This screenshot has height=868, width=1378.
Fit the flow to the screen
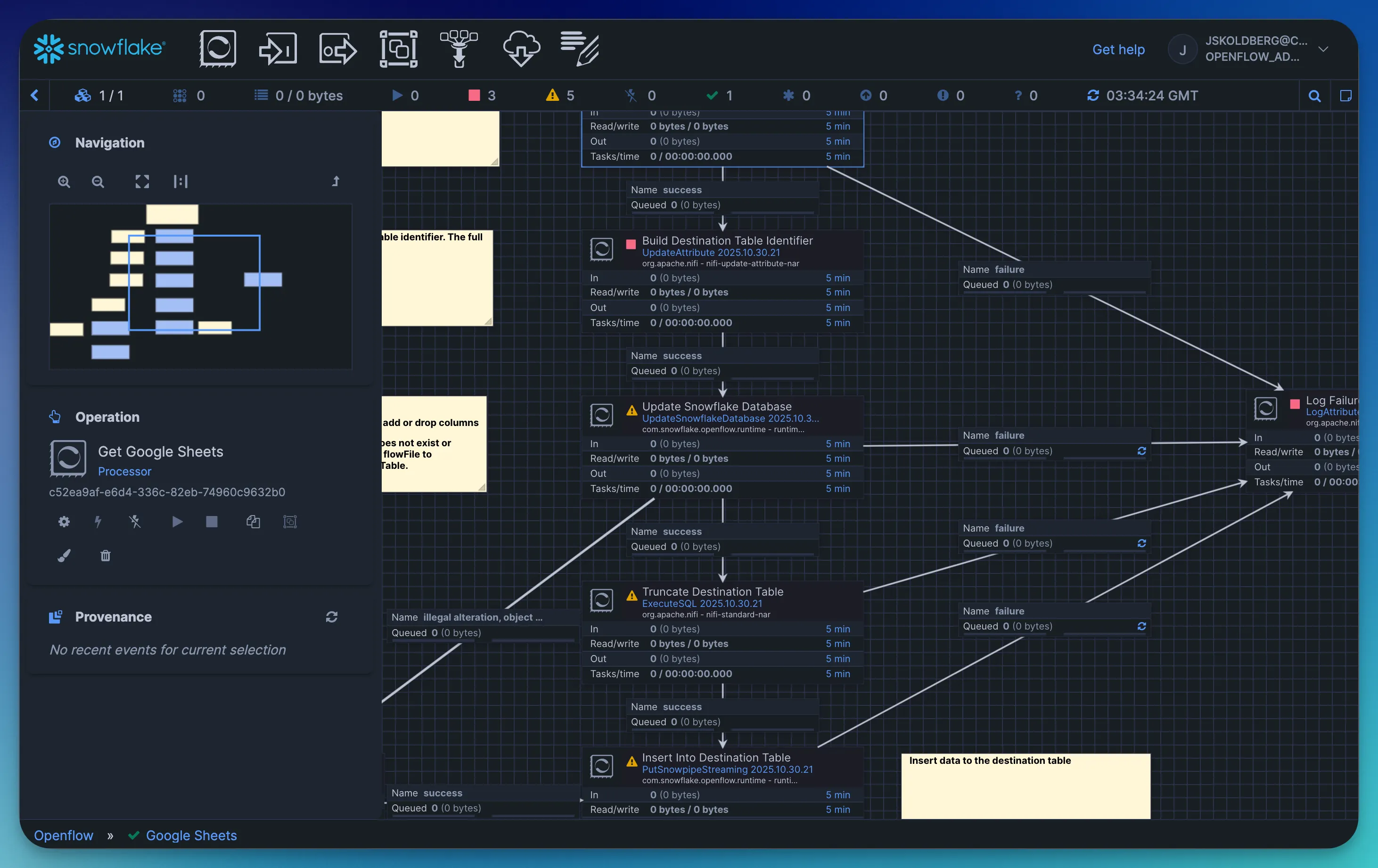click(142, 181)
